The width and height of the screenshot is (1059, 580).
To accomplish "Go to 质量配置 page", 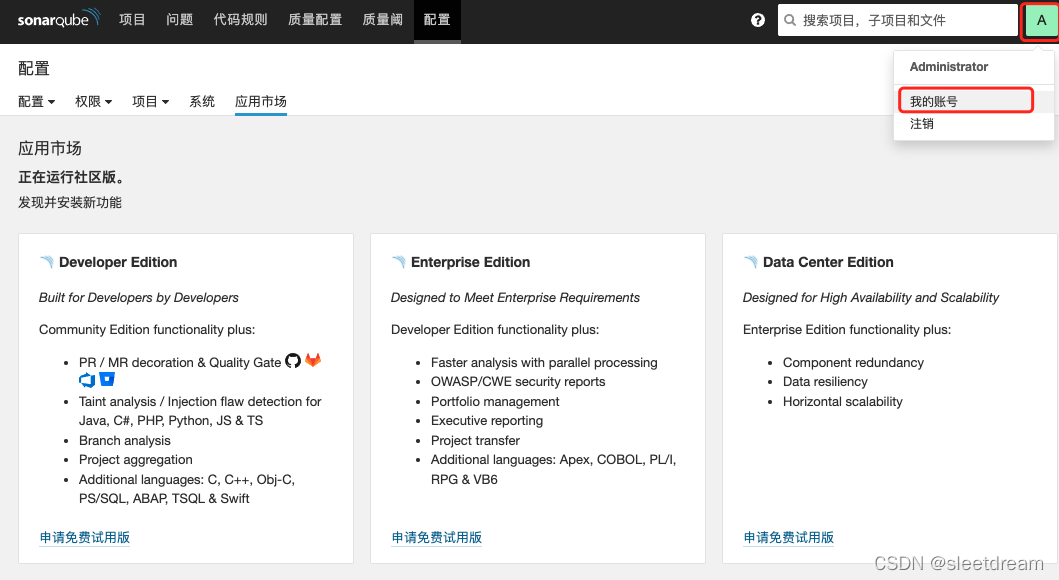I will point(315,20).
